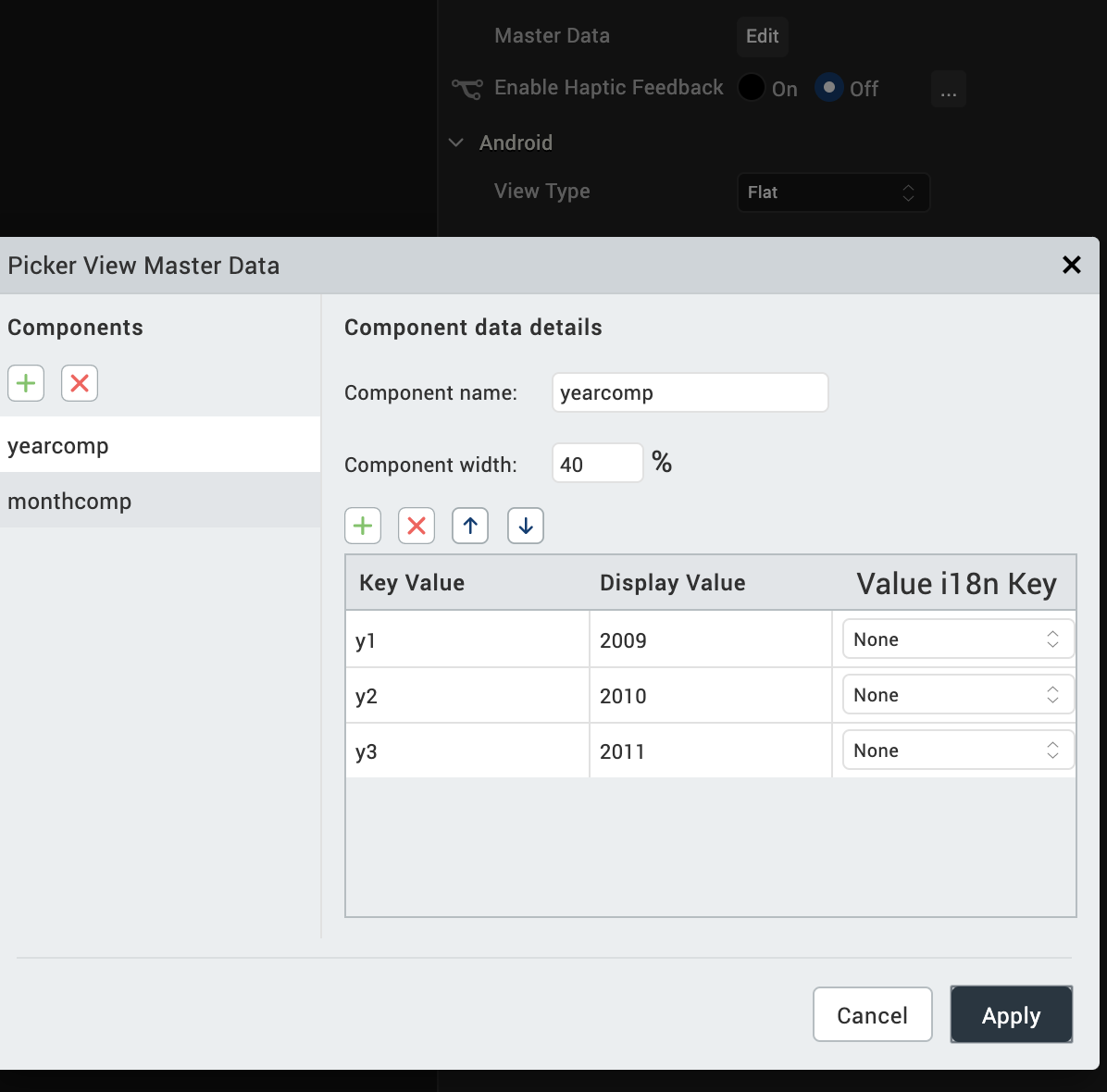Set Haptic Feedback to Off
Viewport: 1107px width, 1092px height.
[829, 88]
